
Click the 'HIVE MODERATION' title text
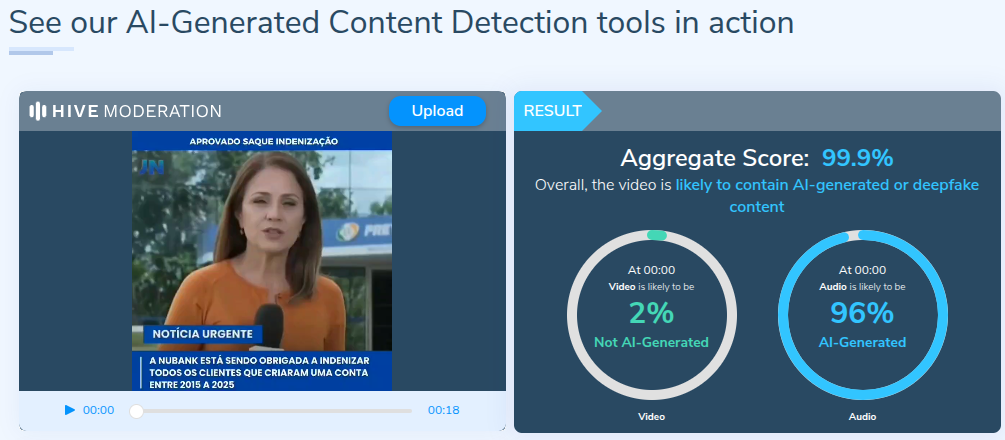click(137, 112)
